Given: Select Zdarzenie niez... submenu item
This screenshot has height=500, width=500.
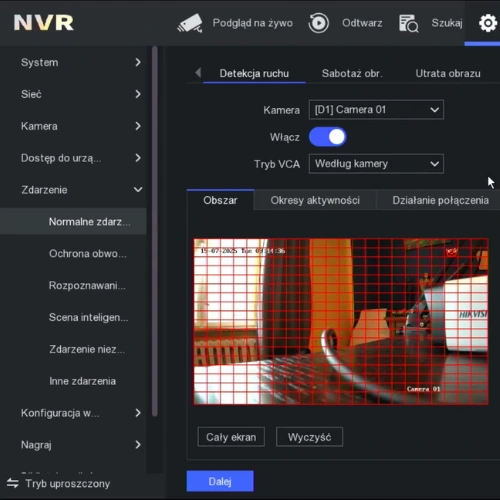Looking at the screenshot, I should click(x=73, y=349).
